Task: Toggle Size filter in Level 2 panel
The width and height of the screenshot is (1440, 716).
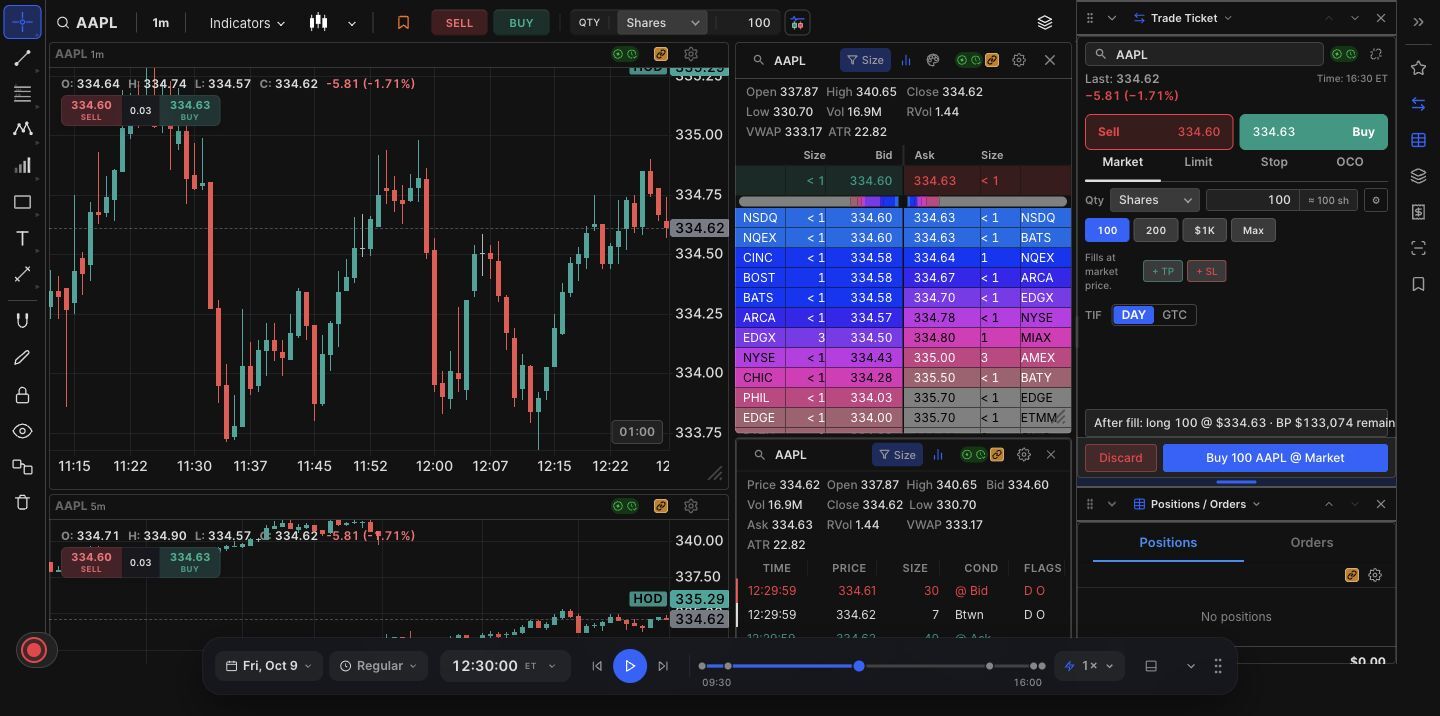Action: tap(865, 60)
